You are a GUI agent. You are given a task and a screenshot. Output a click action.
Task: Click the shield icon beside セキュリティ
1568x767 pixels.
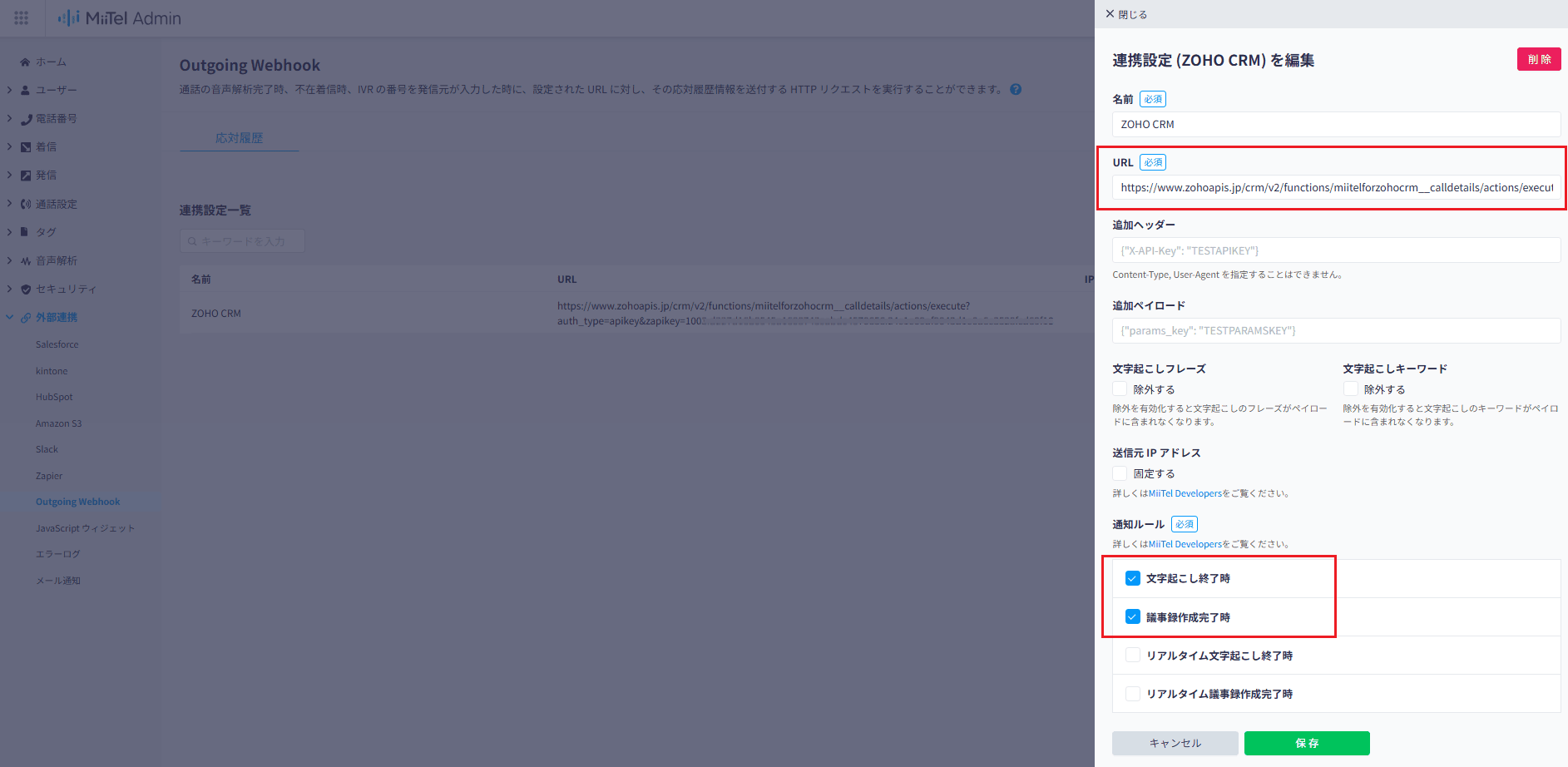coord(26,289)
